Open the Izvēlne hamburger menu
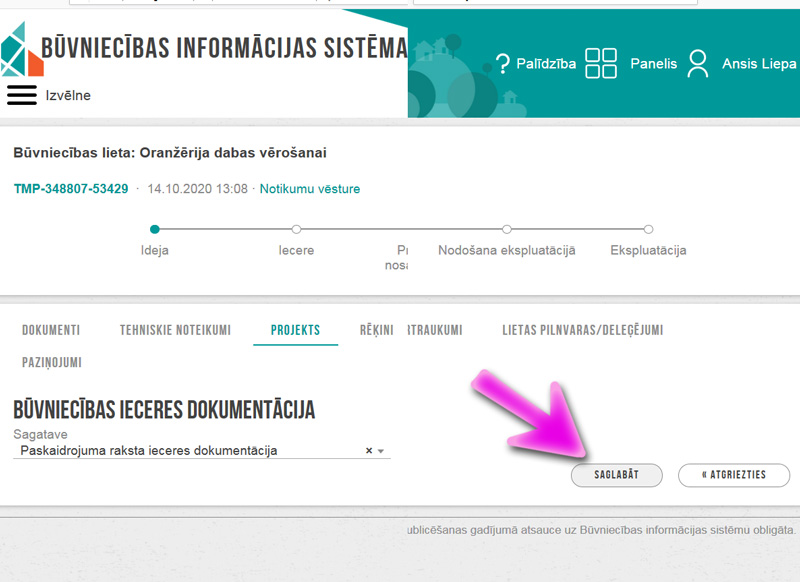Viewport: 800px width, 582px height. pyautogui.click(x=21, y=95)
